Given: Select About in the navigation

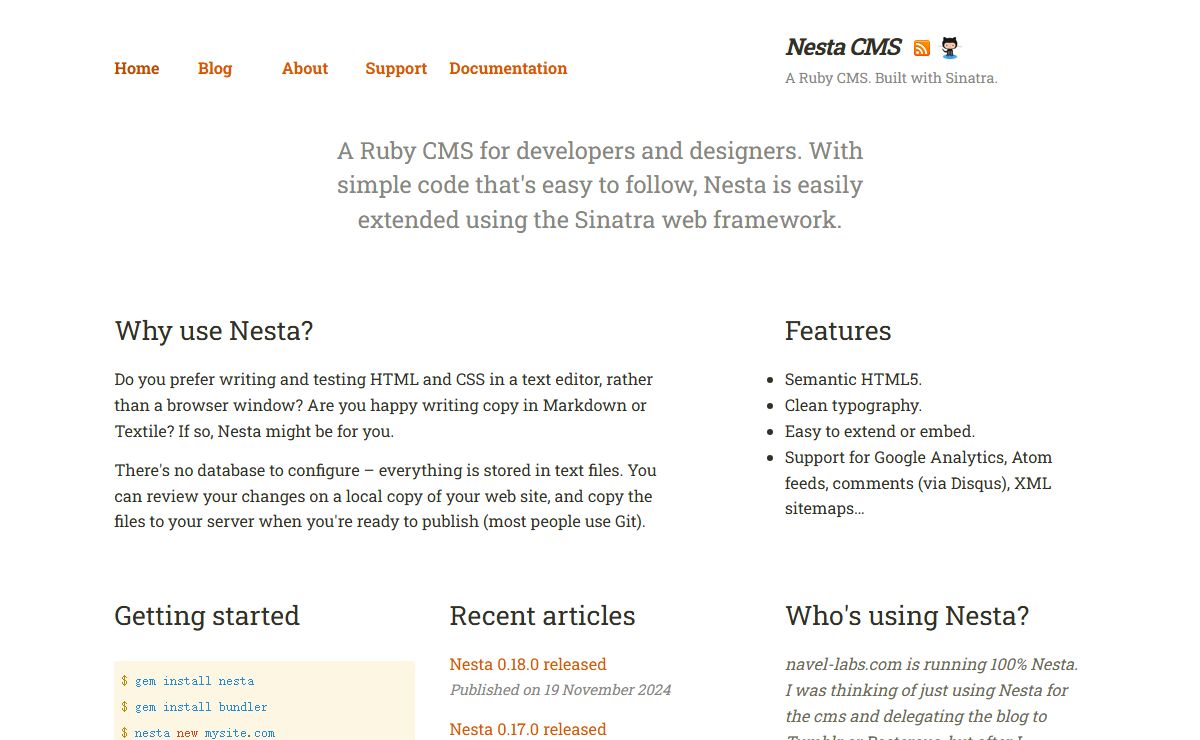Looking at the screenshot, I should pyautogui.click(x=305, y=68).
